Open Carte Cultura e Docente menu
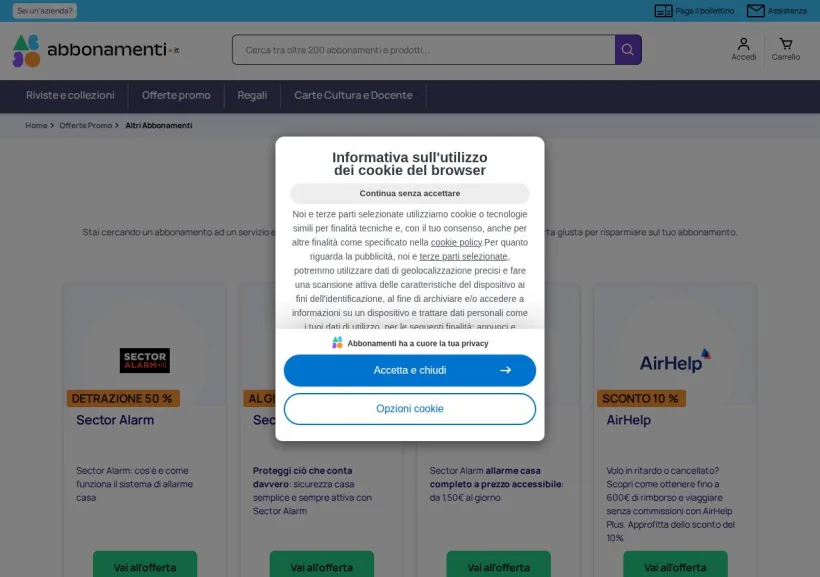 (353, 95)
